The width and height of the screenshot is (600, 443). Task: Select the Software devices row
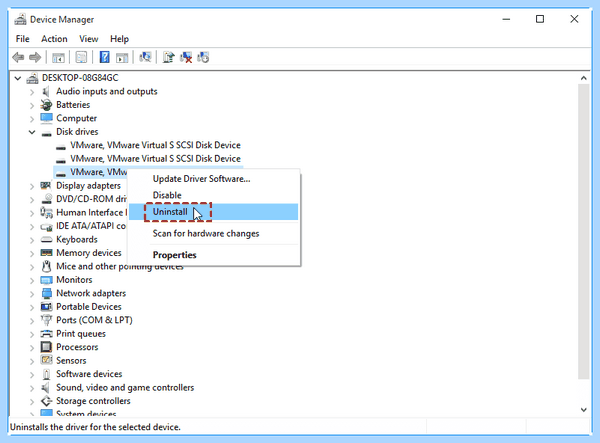coord(89,374)
